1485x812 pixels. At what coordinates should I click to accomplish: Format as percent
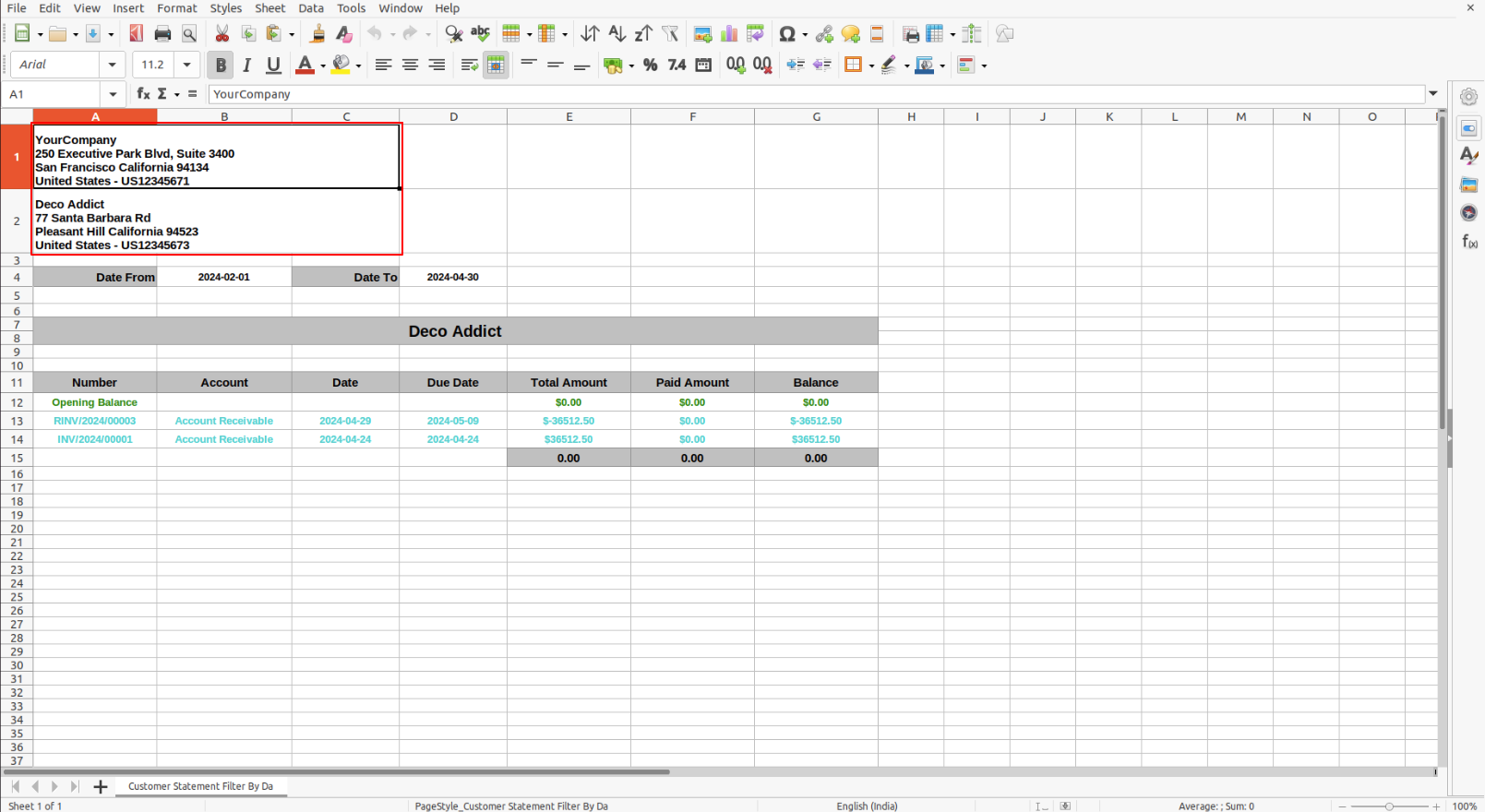pyautogui.click(x=650, y=65)
